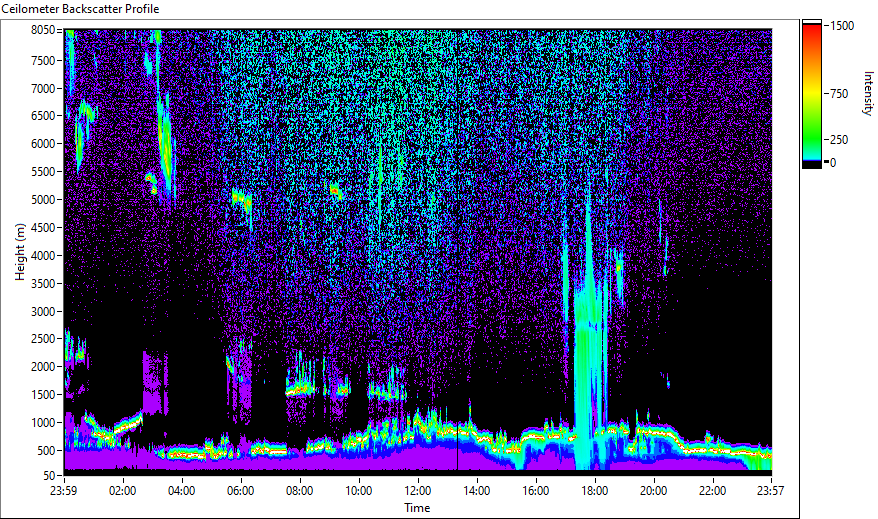Select the 2500 height tick label

pyautogui.click(x=43, y=339)
